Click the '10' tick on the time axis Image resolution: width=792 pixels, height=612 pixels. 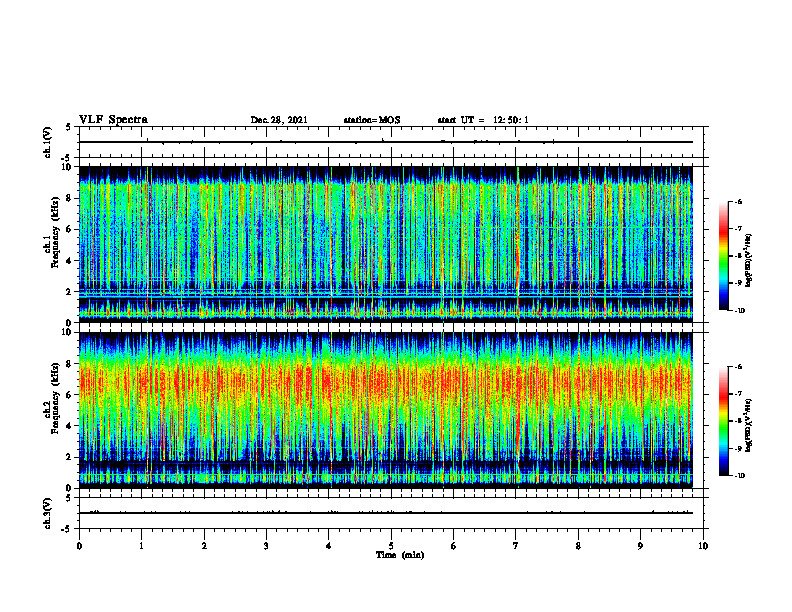[703, 546]
